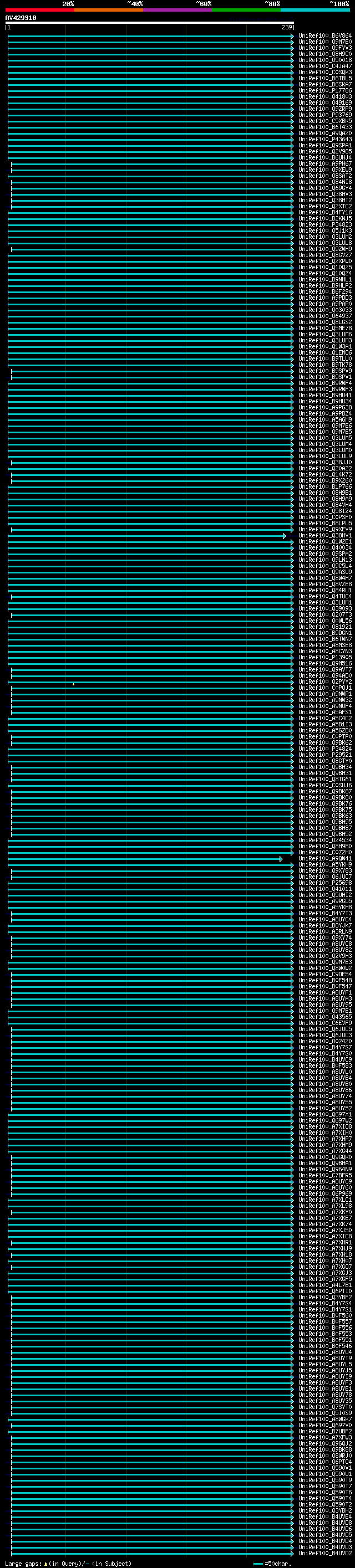Select the UniRef100_Q38HT2 entry

(x=325, y=200)
